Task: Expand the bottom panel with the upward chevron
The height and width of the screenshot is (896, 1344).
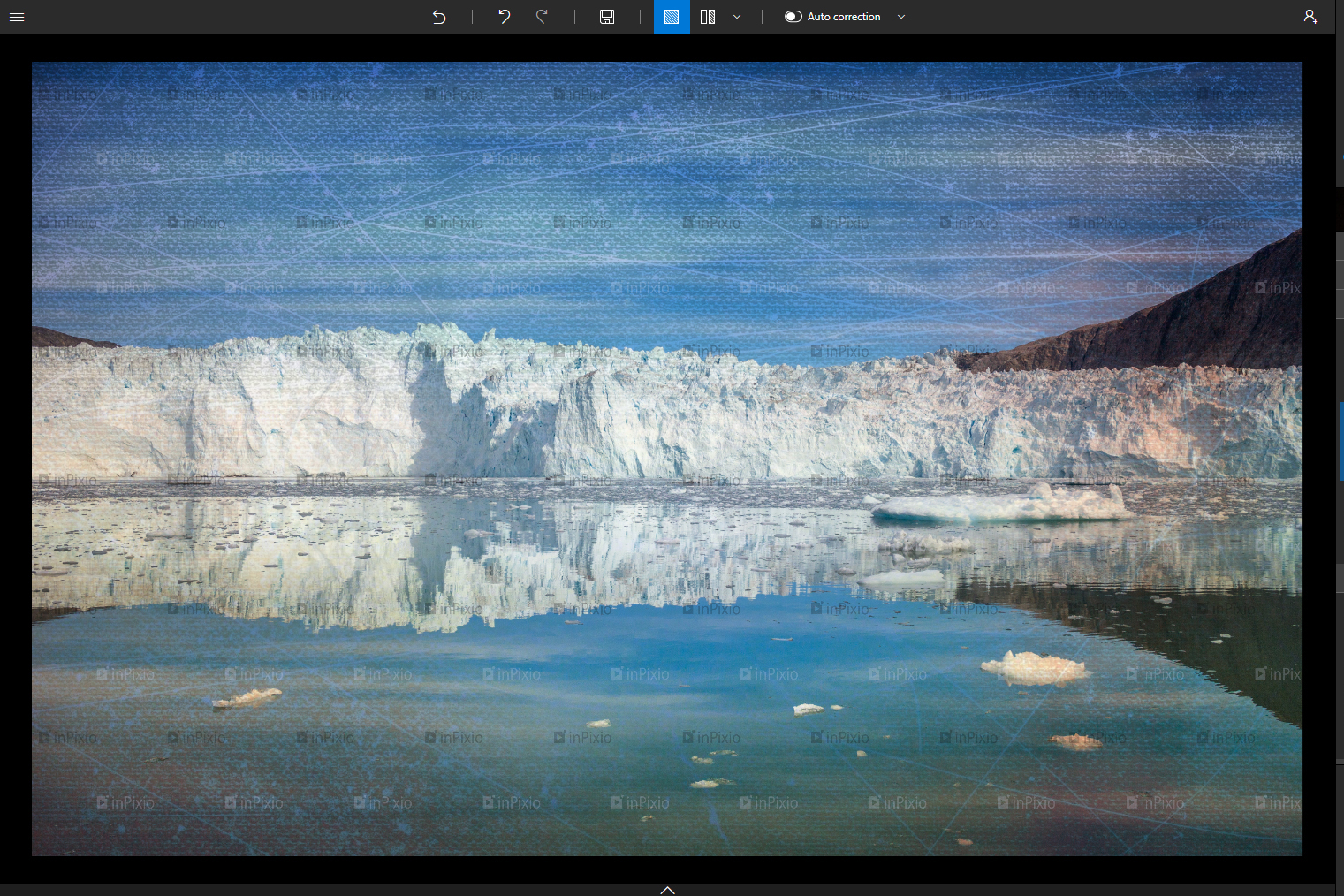Action: pos(667,890)
